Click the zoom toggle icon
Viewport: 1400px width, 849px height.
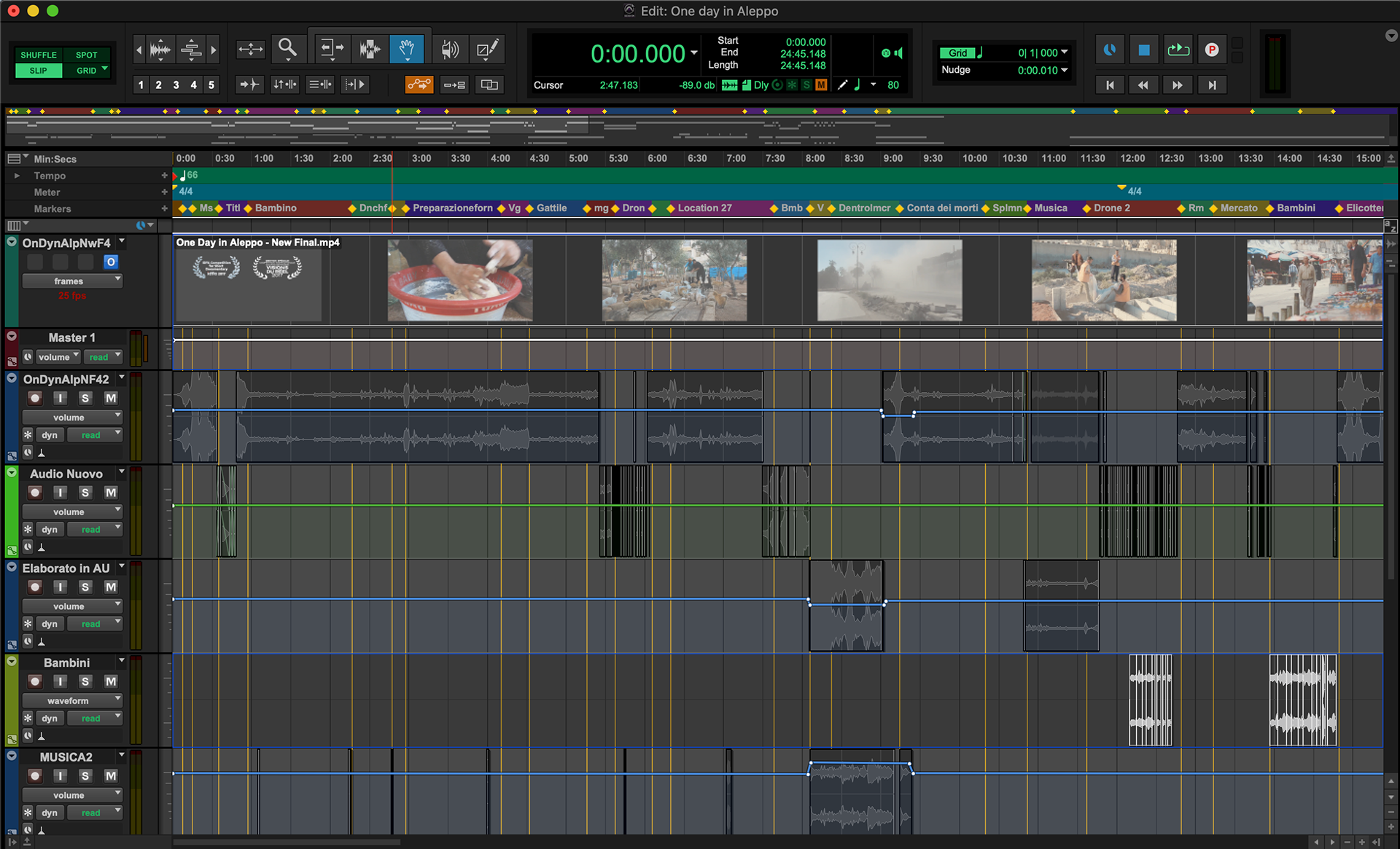tap(251, 49)
